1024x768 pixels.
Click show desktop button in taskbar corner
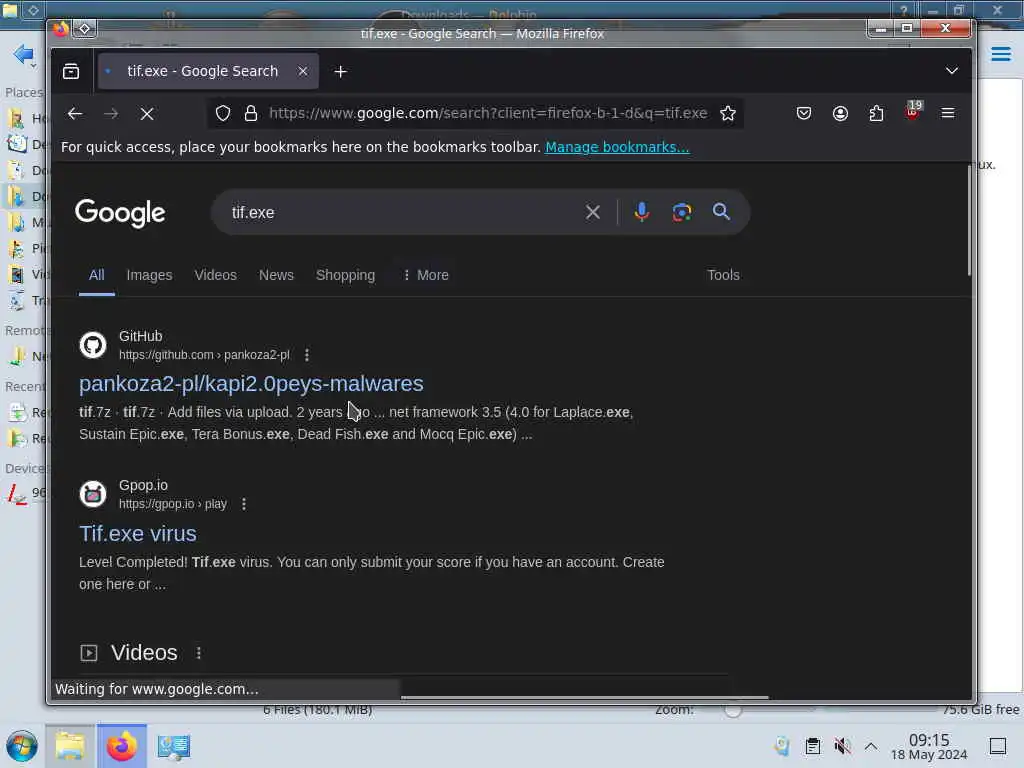pos(998,746)
